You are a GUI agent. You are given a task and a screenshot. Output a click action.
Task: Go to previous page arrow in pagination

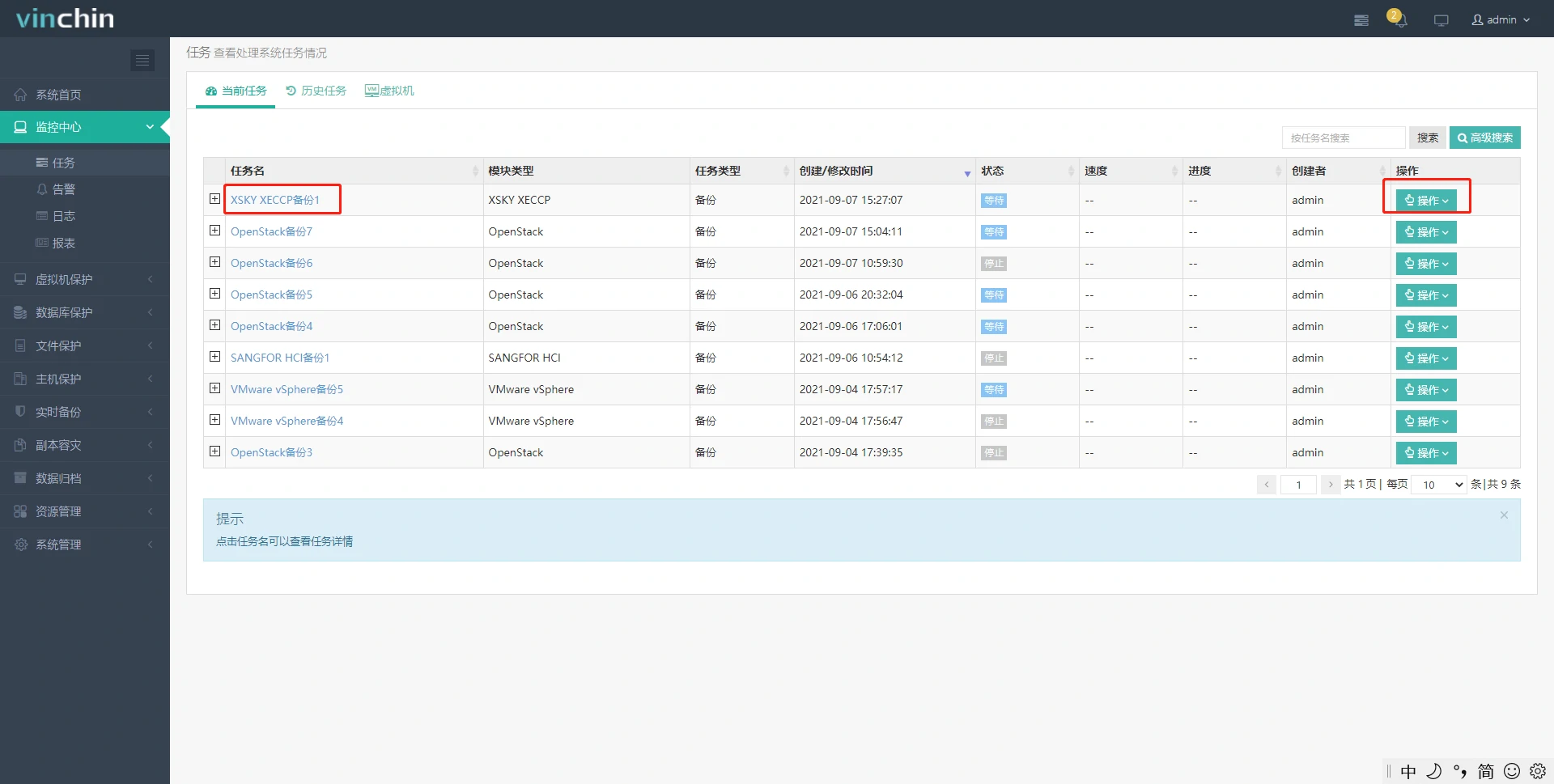tap(1267, 484)
